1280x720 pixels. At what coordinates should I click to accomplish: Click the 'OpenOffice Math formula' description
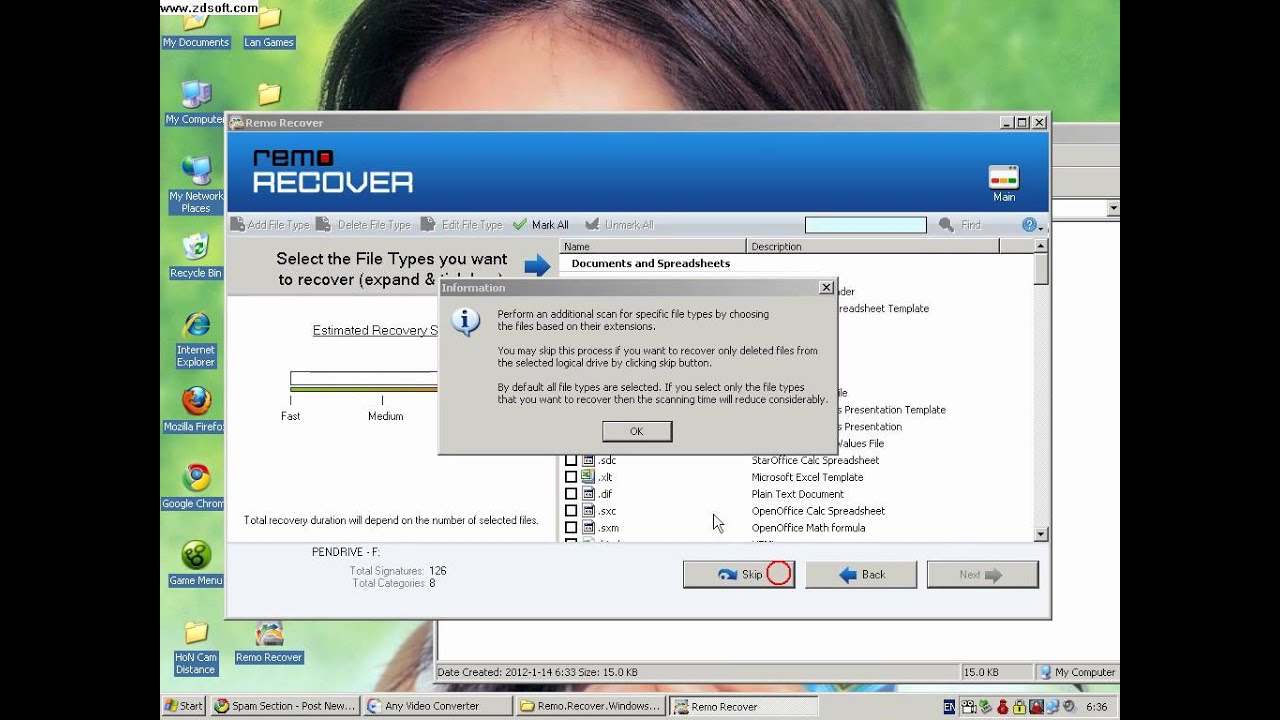tap(808, 528)
